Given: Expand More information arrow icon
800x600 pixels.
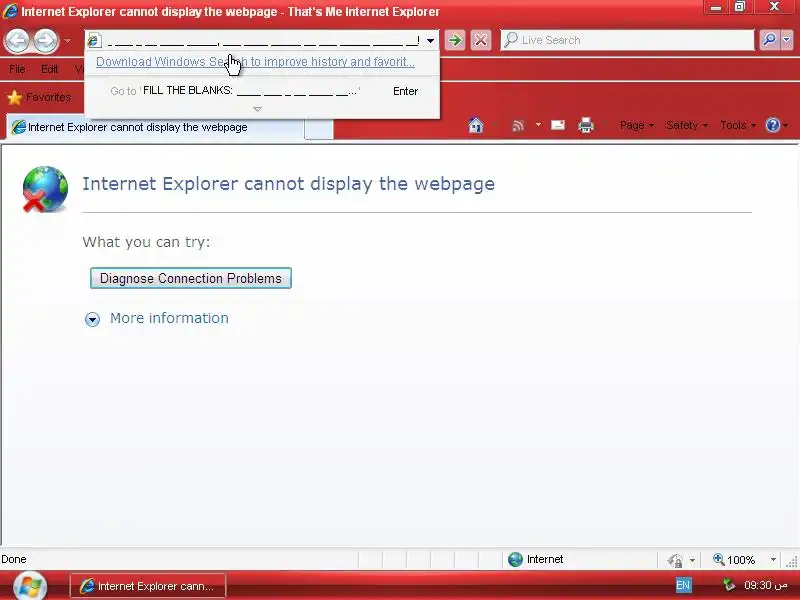Looking at the screenshot, I should pos(92,319).
